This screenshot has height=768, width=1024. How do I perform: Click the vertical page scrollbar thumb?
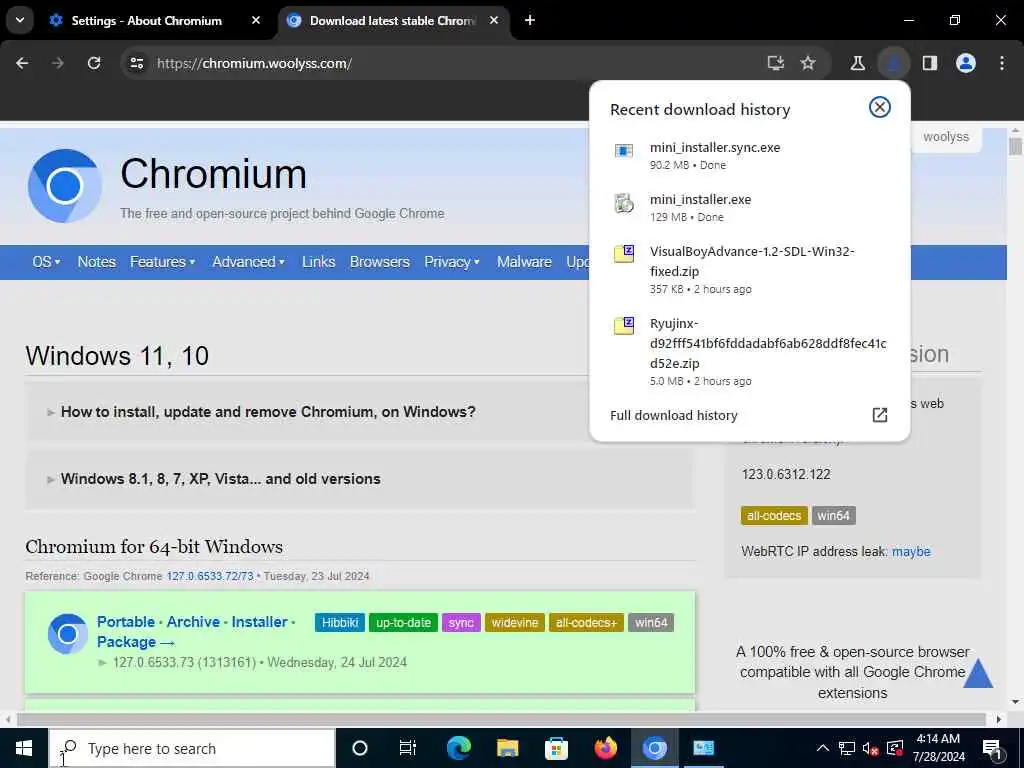point(1015,144)
